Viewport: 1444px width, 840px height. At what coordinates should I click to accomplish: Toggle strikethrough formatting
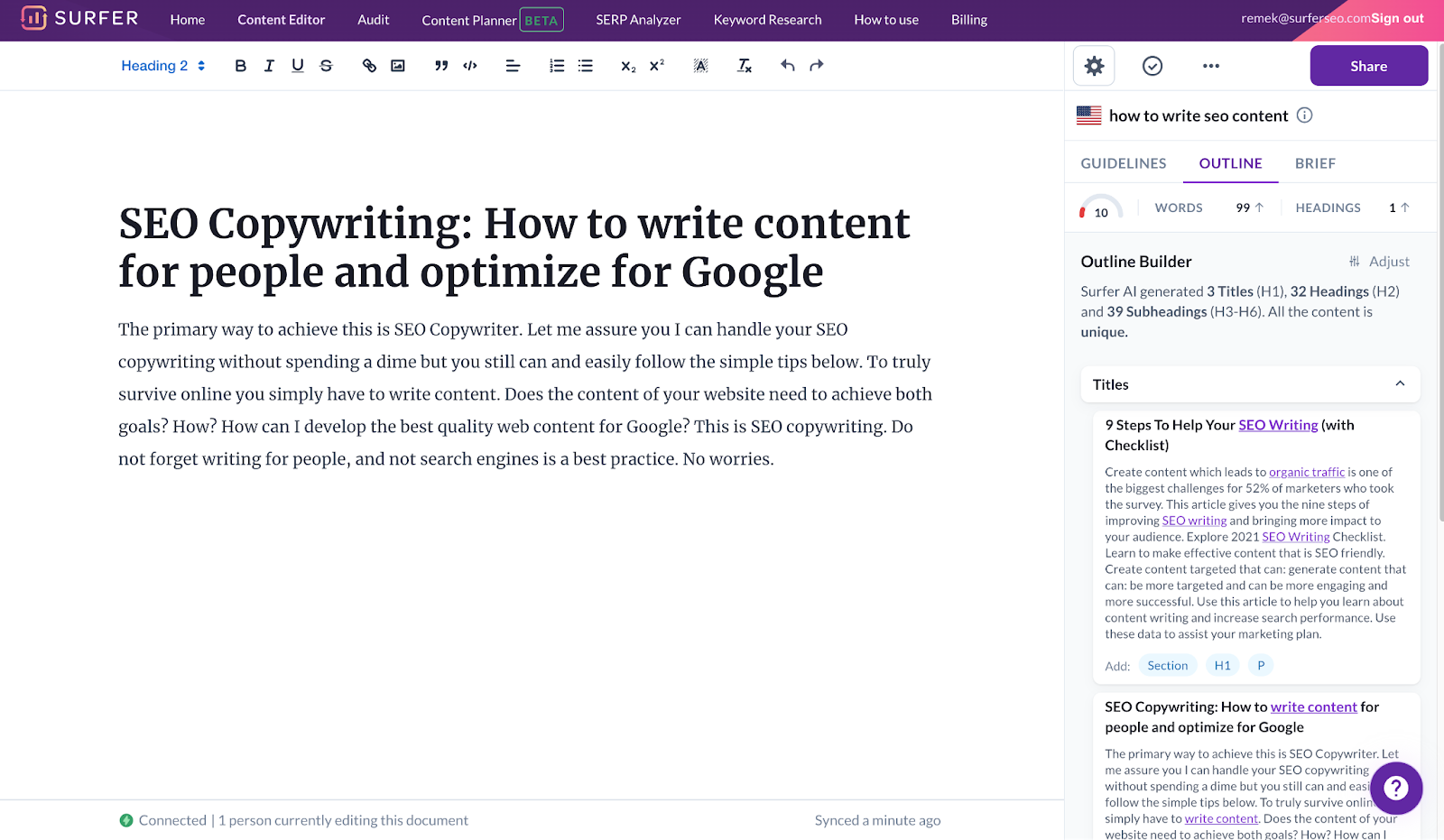pyautogui.click(x=327, y=66)
